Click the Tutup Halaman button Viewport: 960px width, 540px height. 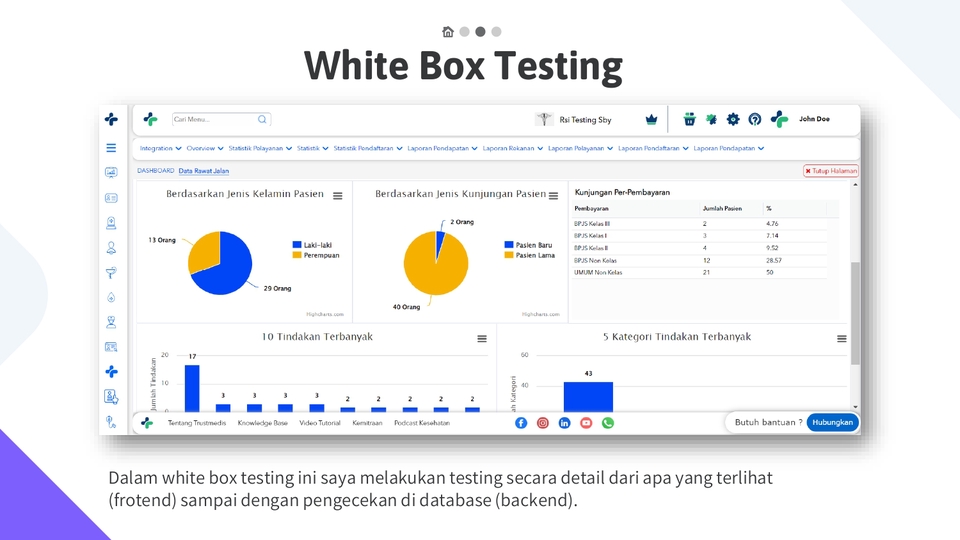tap(831, 171)
